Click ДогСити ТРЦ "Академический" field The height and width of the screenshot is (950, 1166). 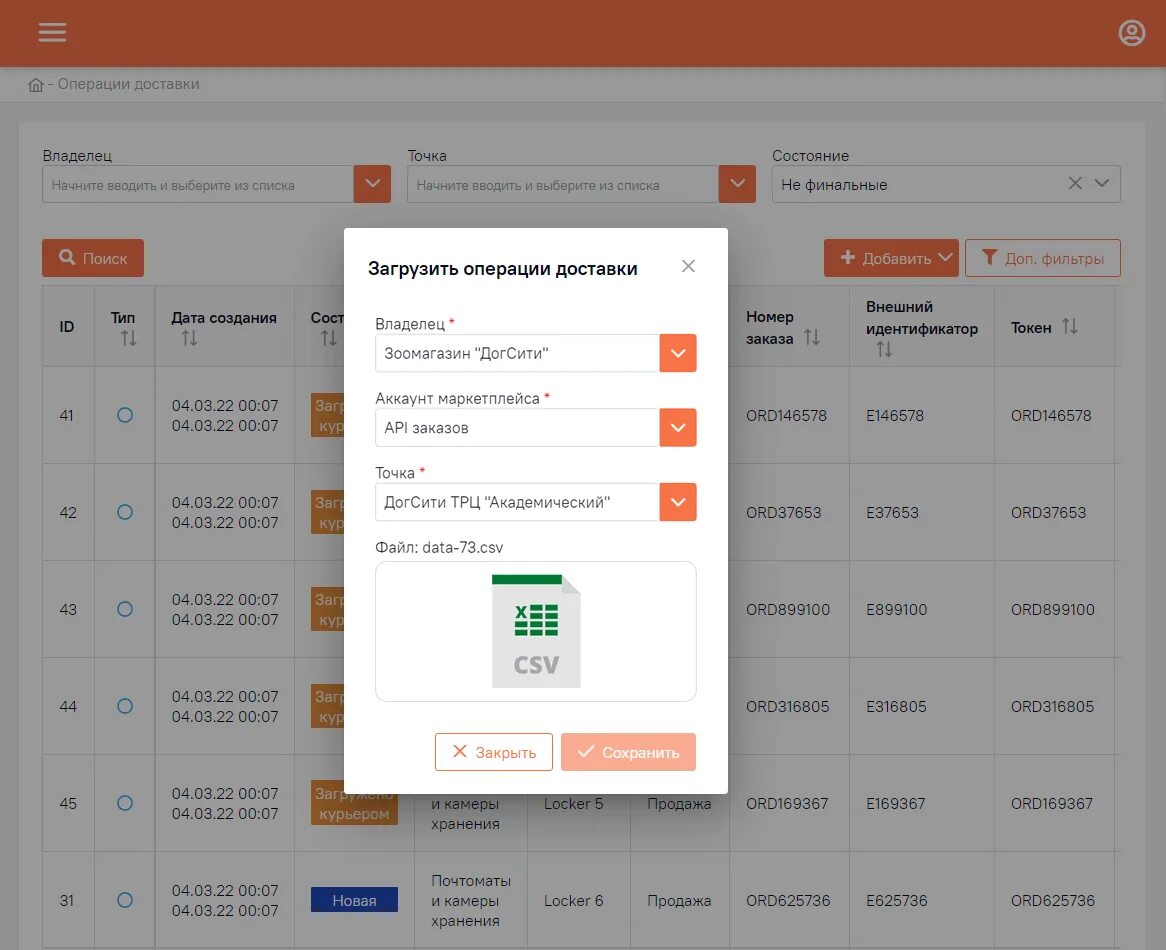click(518, 502)
